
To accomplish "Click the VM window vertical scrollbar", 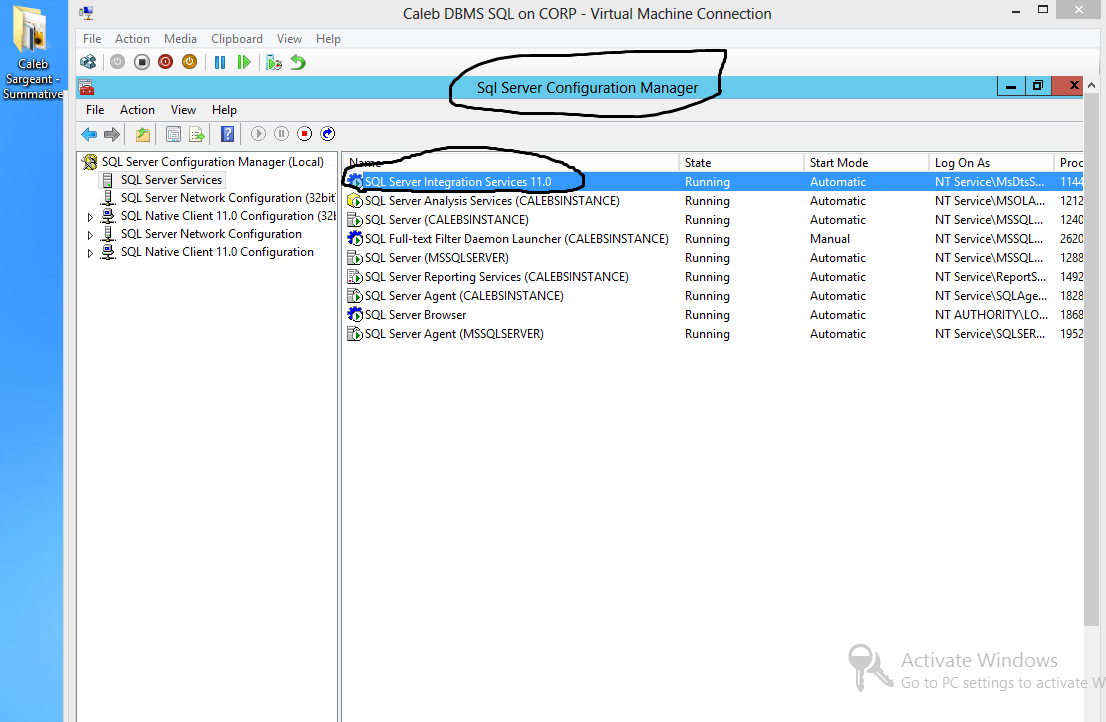I will (x=1091, y=360).
